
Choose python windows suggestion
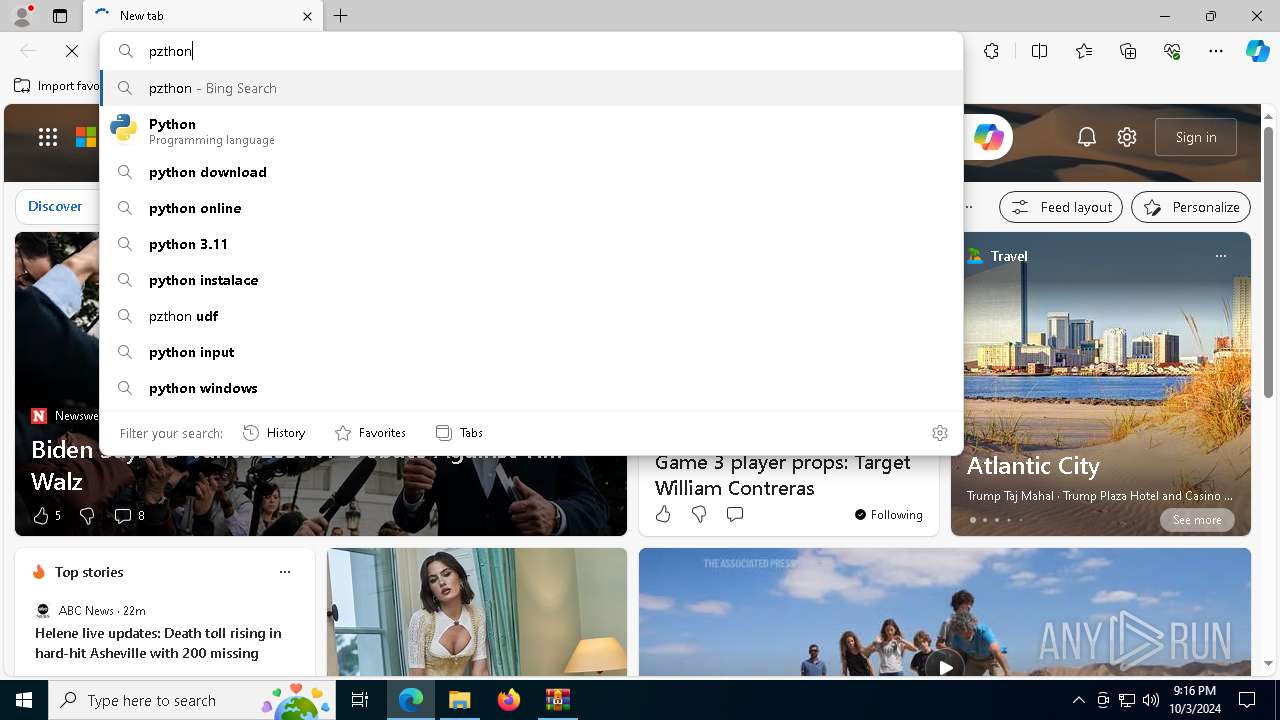[531, 388]
